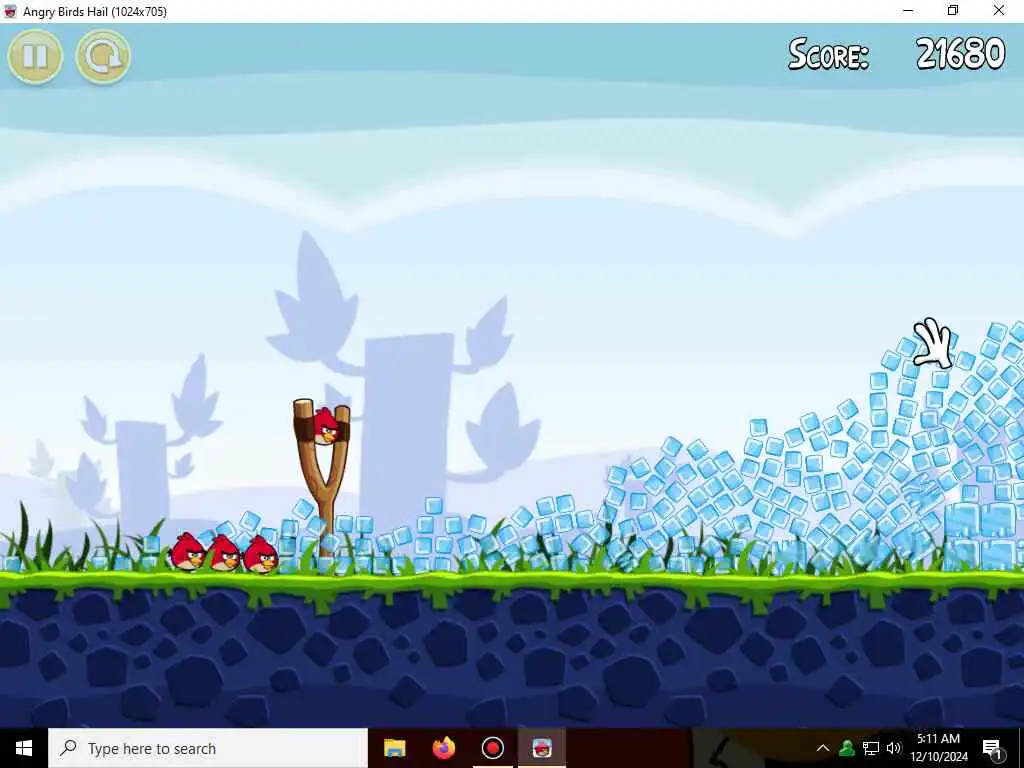The height and width of the screenshot is (768, 1024).
Task: Click the green user tray icon
Action: (847, 748)
